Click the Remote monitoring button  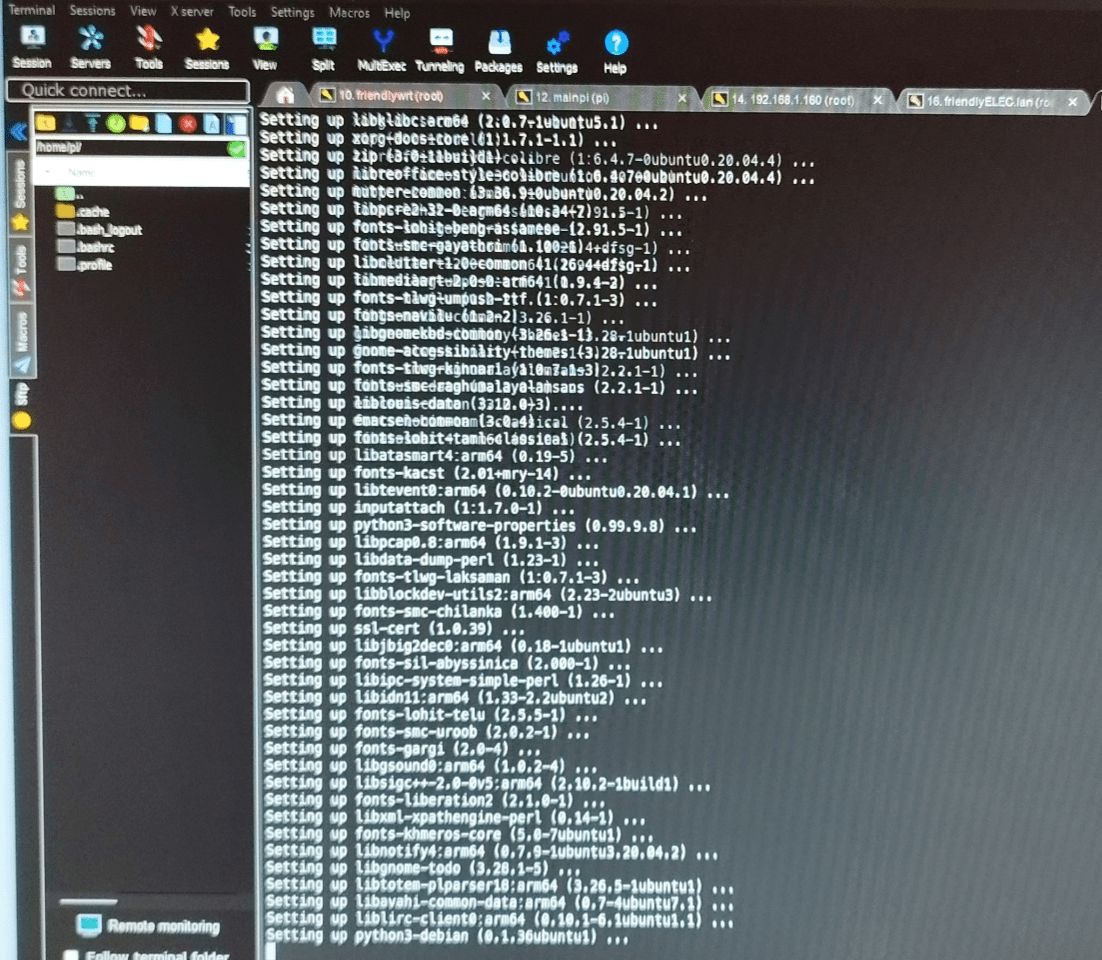click(x=150, y=926)
